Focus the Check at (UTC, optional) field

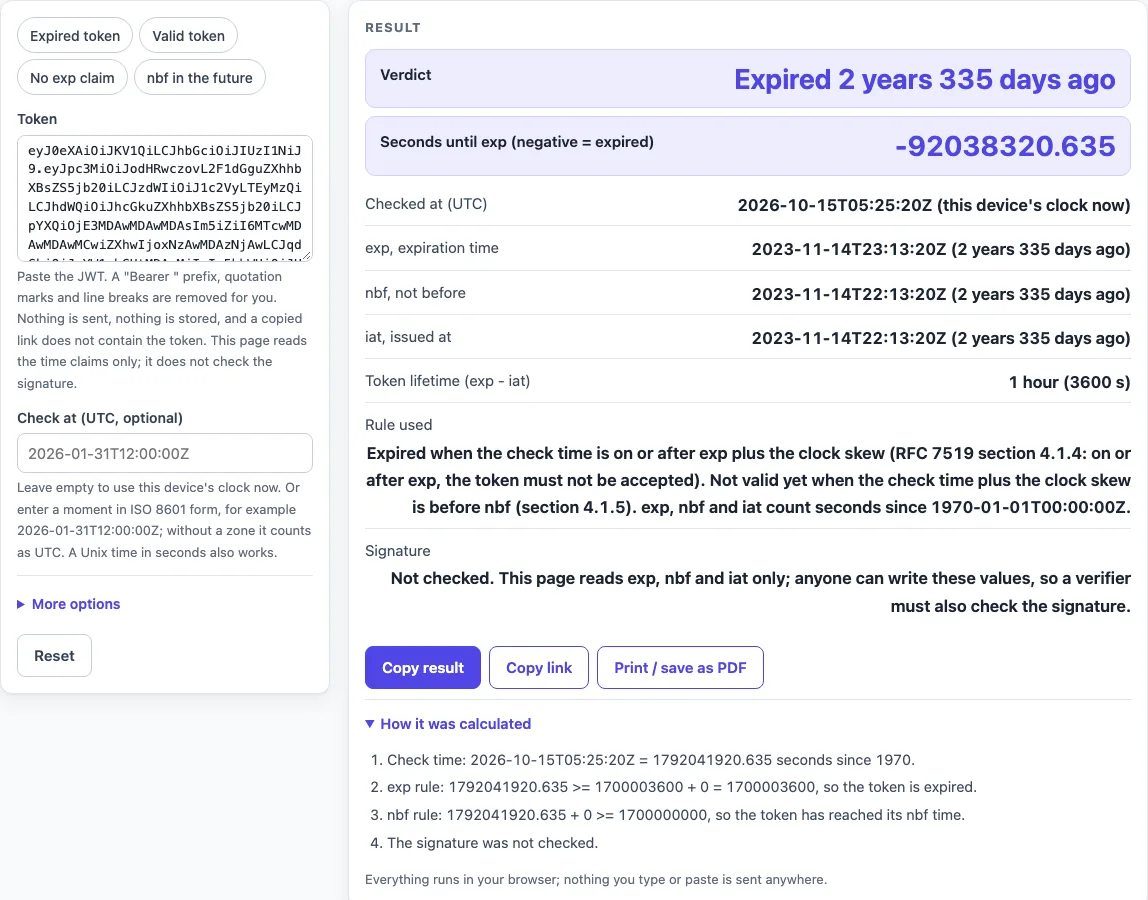point(165,453)
